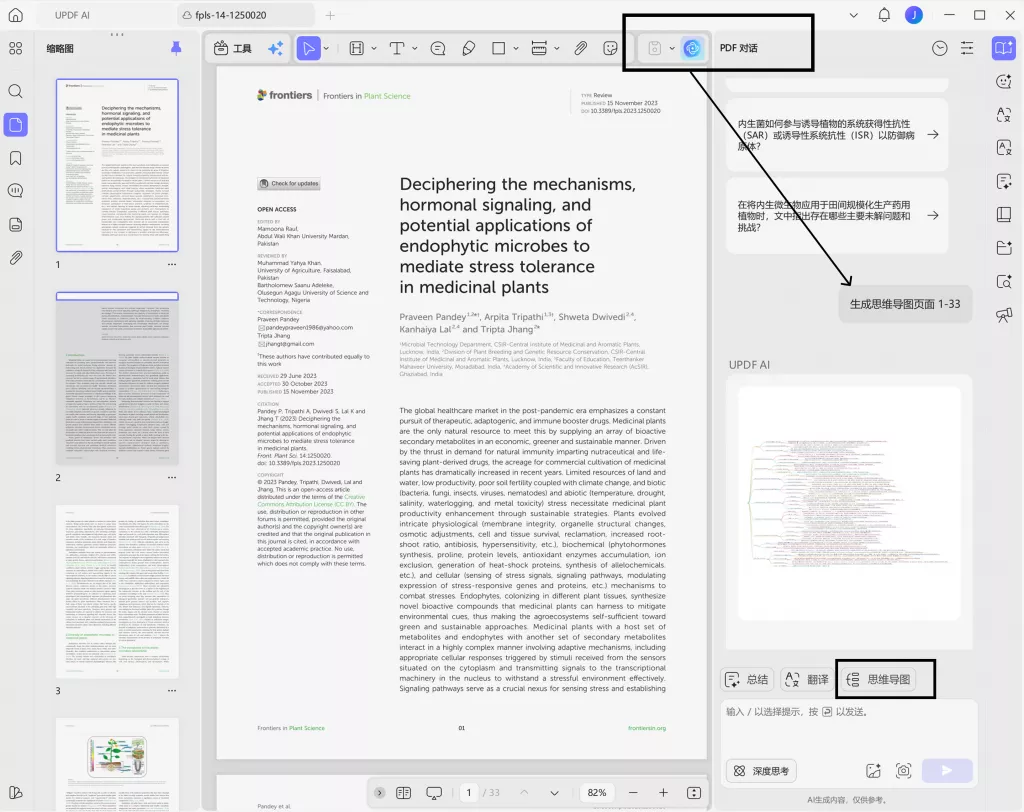Screen dimensions: 1024x812
Task: Expand the save options dropdown
Action: (x=671, y=48)
